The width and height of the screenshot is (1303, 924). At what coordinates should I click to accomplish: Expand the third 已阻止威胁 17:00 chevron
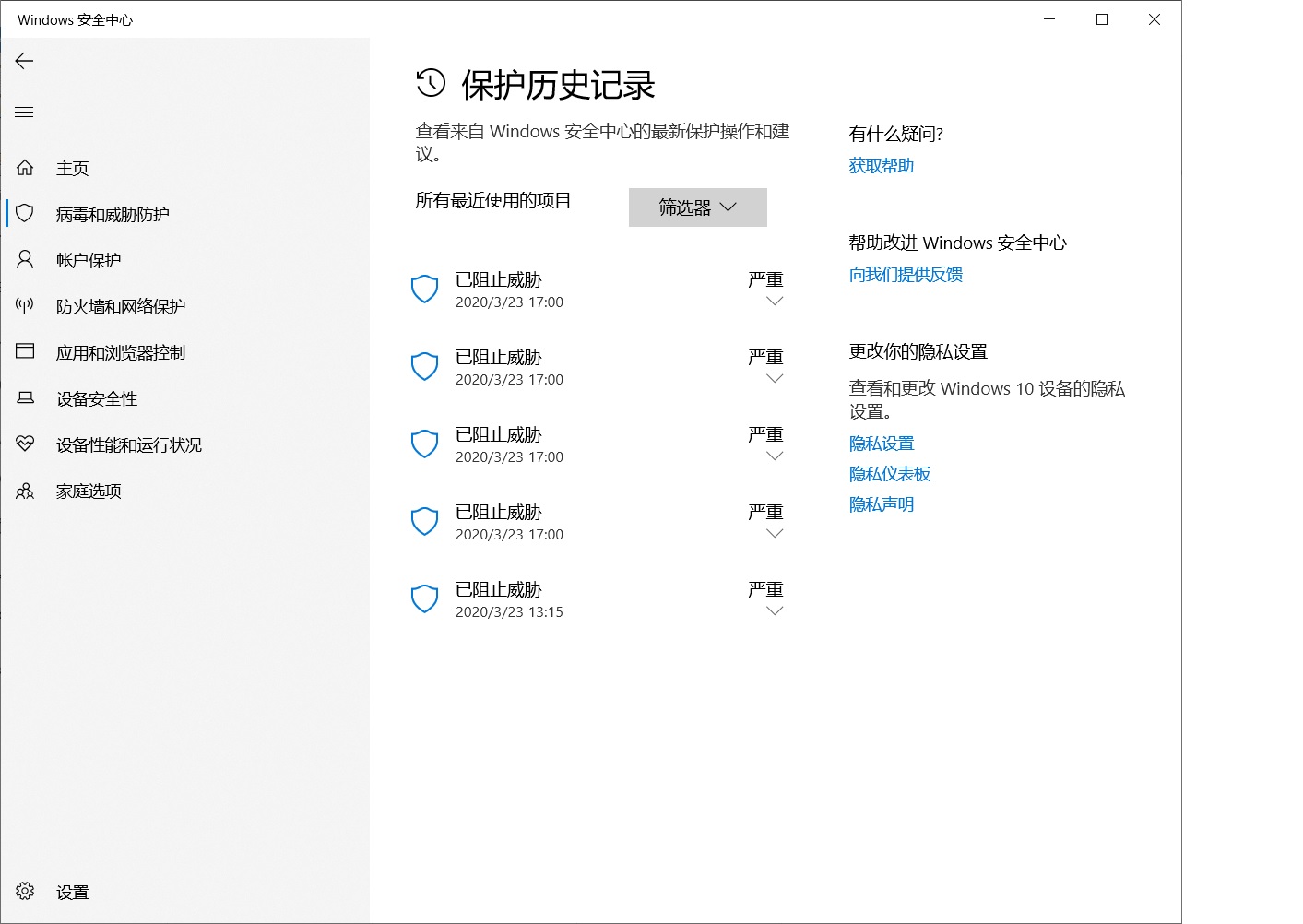(775, 456)
